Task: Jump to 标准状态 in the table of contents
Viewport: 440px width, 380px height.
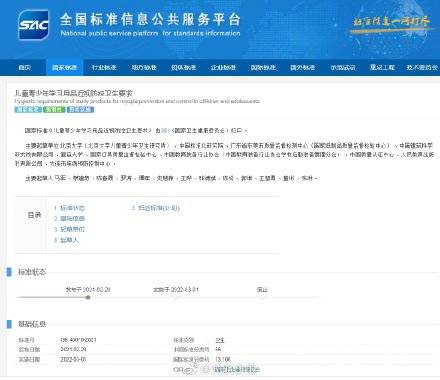Action: tap(69, 208)
